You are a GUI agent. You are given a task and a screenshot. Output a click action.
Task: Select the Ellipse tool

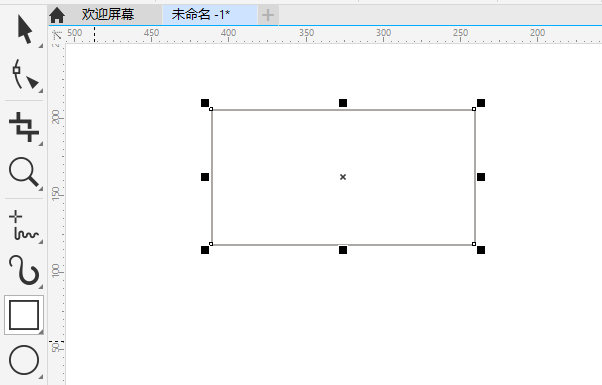(24, 360)
